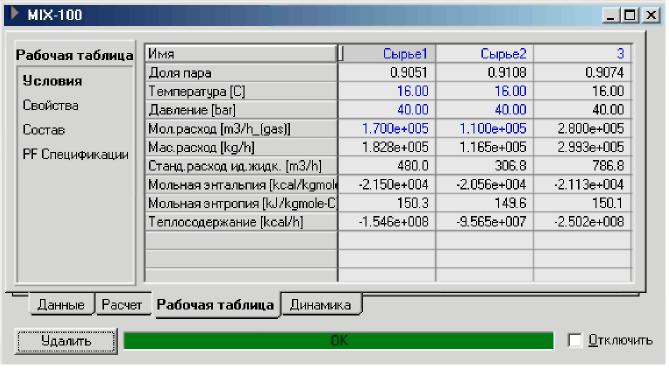The height and width of the screenshot is (369, 669).
Task: Click the mass flow value 1.165e+005
Action: tap(485, 147)
